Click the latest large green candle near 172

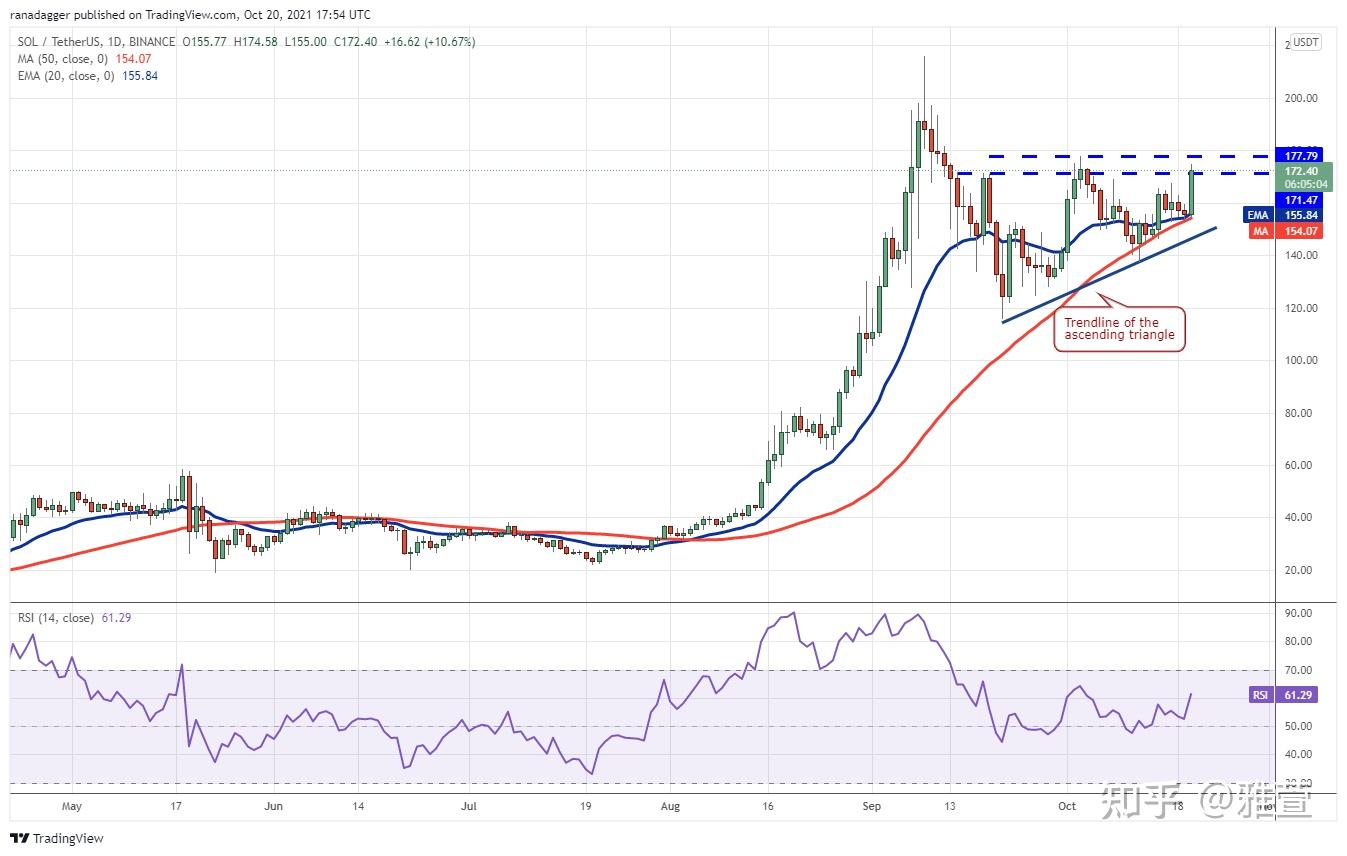pyautogui.click(x=1191, y=192)
